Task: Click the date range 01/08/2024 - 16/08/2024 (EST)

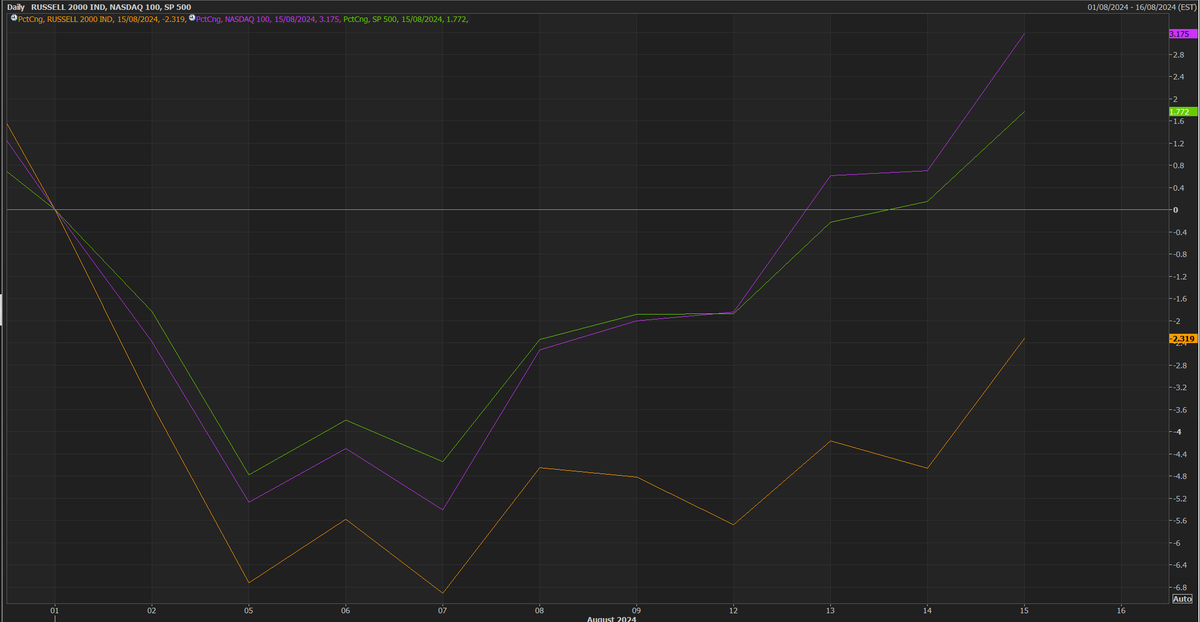Action: pyautogui.click(x=1143, y=7)
